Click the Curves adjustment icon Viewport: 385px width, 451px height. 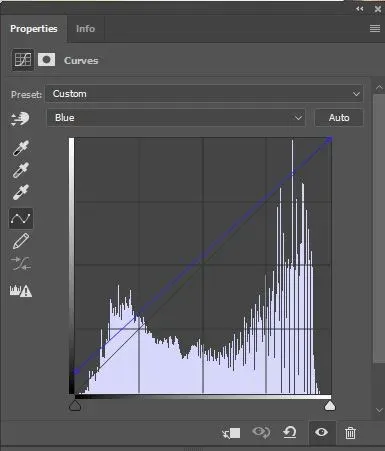tap(23, 60)
